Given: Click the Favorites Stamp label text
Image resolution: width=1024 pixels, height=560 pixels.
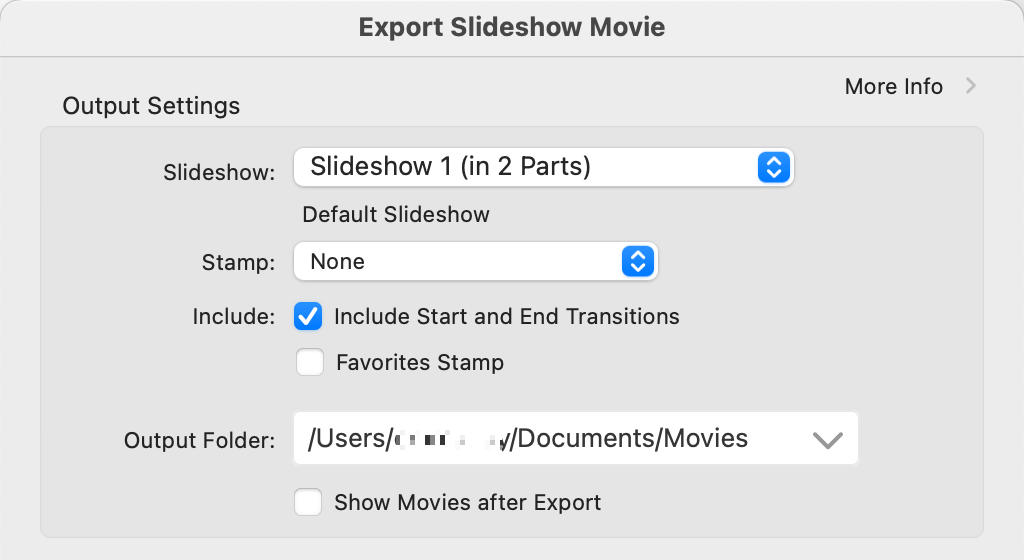Looking at the screenshot, I should pos(420,362).
